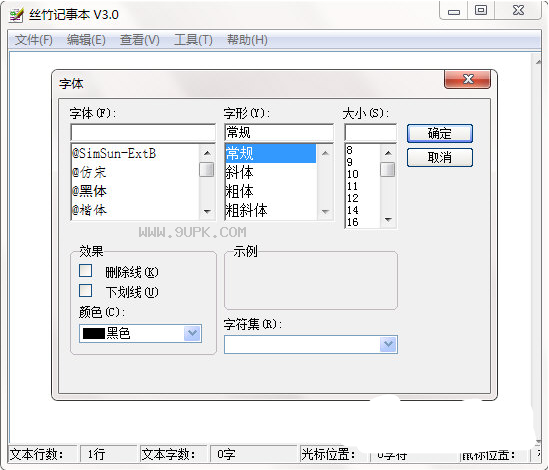Open the 字符集(R) dropdown arrow
549x470 pixels.
coord(388,344)
